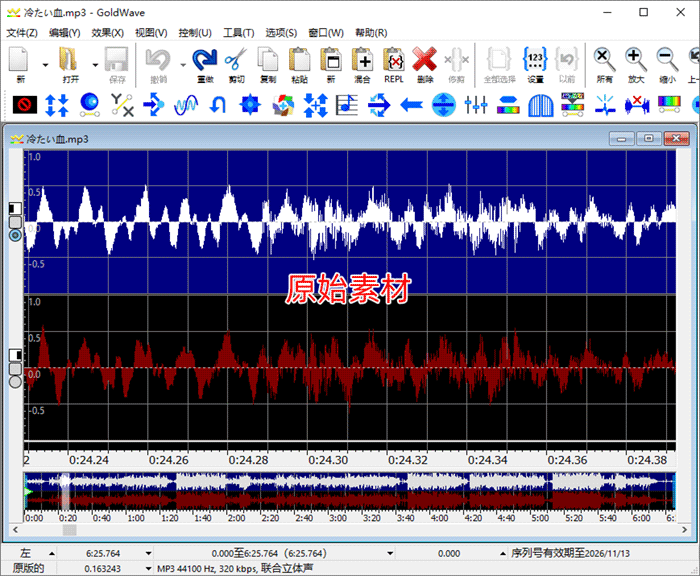Open the selection range dropdown arrow after (6:25.764)
This screenshot has height=576, width=700.
[390, 554]
